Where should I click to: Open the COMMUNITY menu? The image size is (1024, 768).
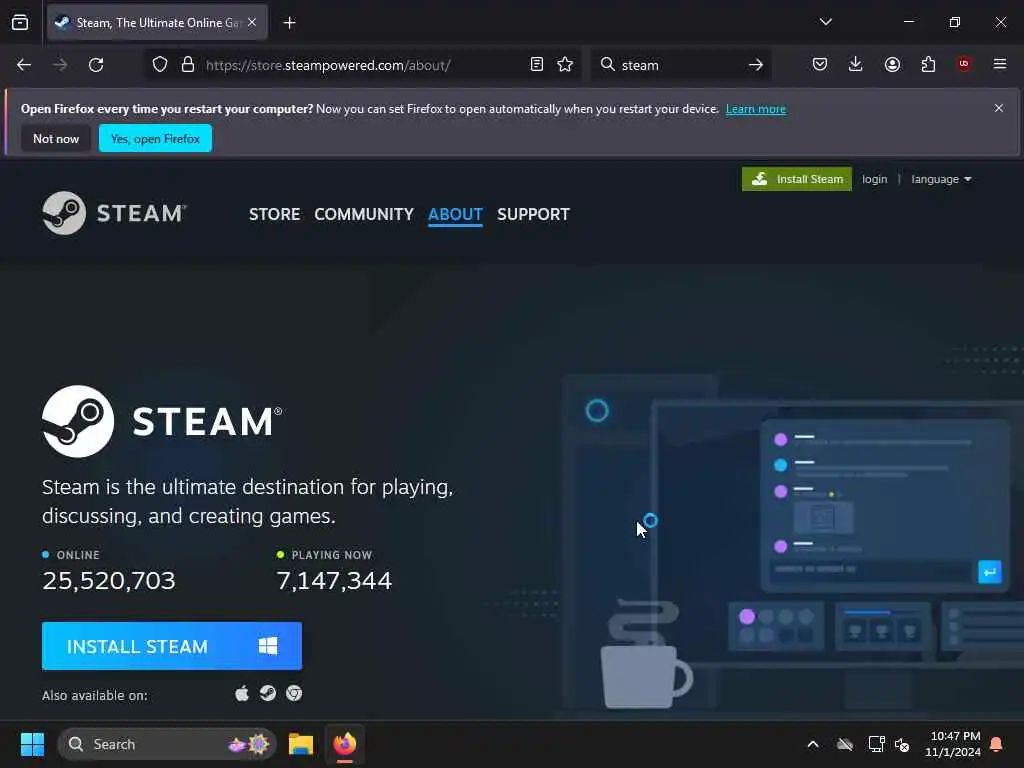364,214
